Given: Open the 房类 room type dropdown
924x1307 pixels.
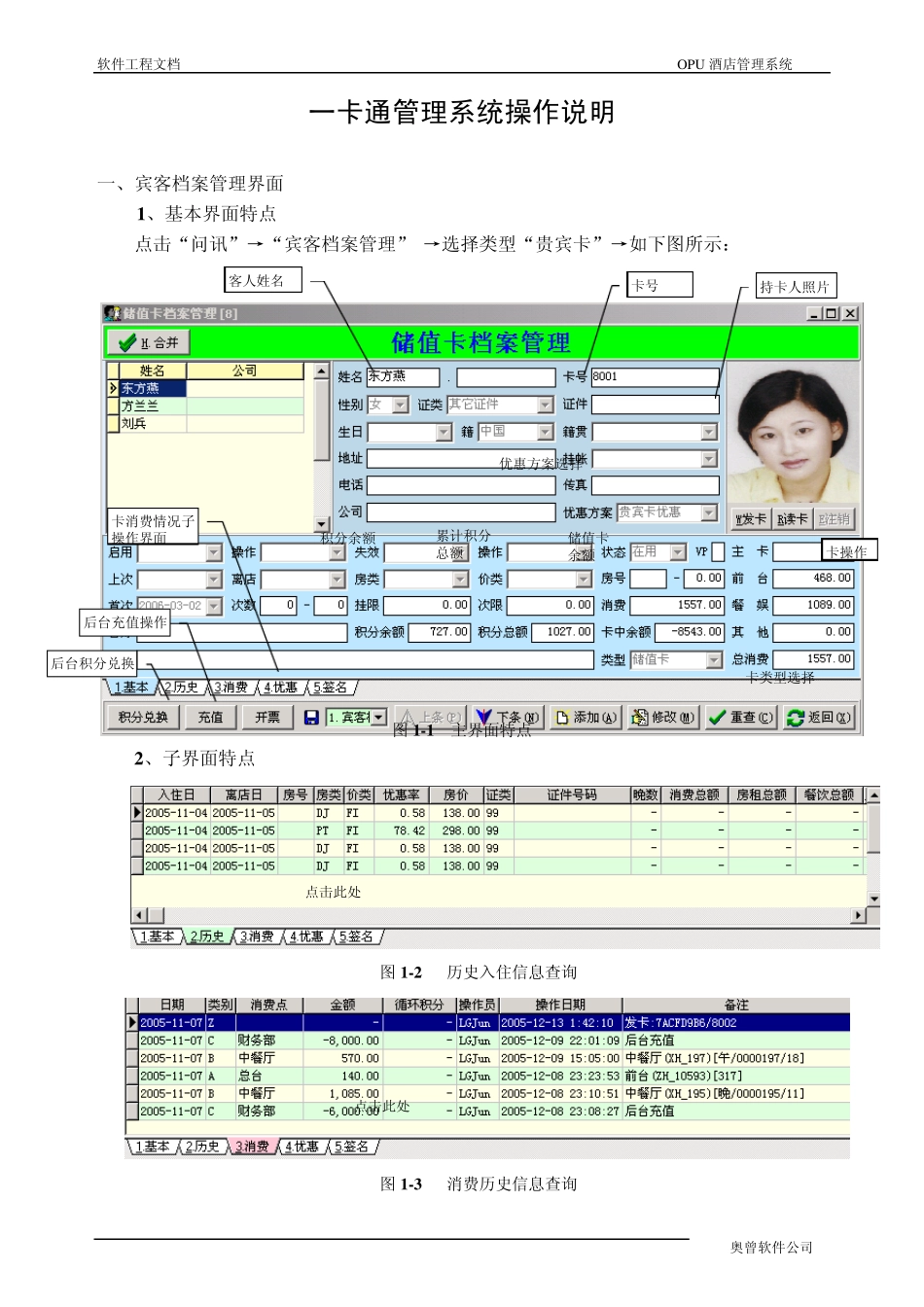Looking at the screenshot, I should click(461, 580).
